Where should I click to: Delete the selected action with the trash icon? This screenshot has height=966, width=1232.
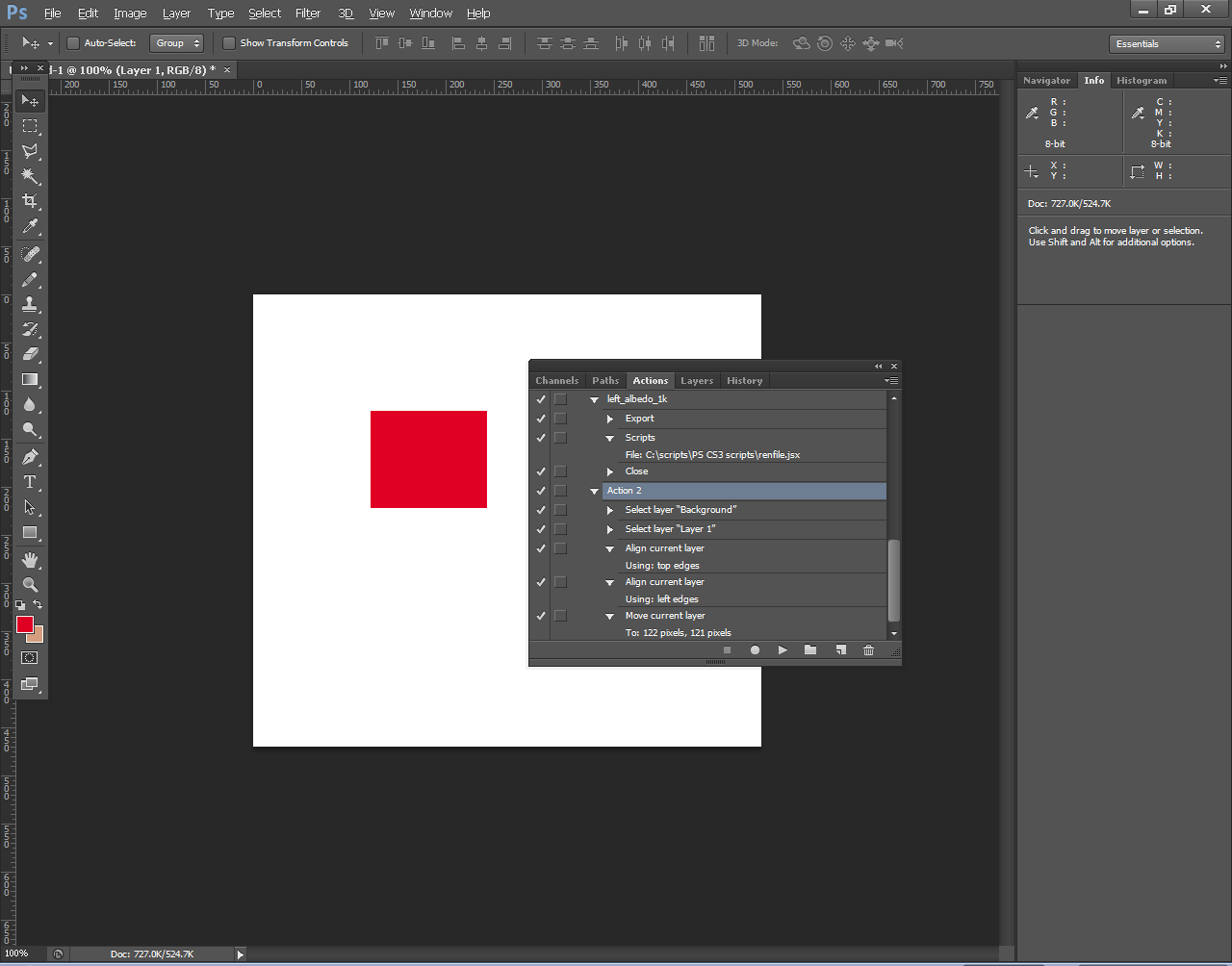[x=868, y=650]
